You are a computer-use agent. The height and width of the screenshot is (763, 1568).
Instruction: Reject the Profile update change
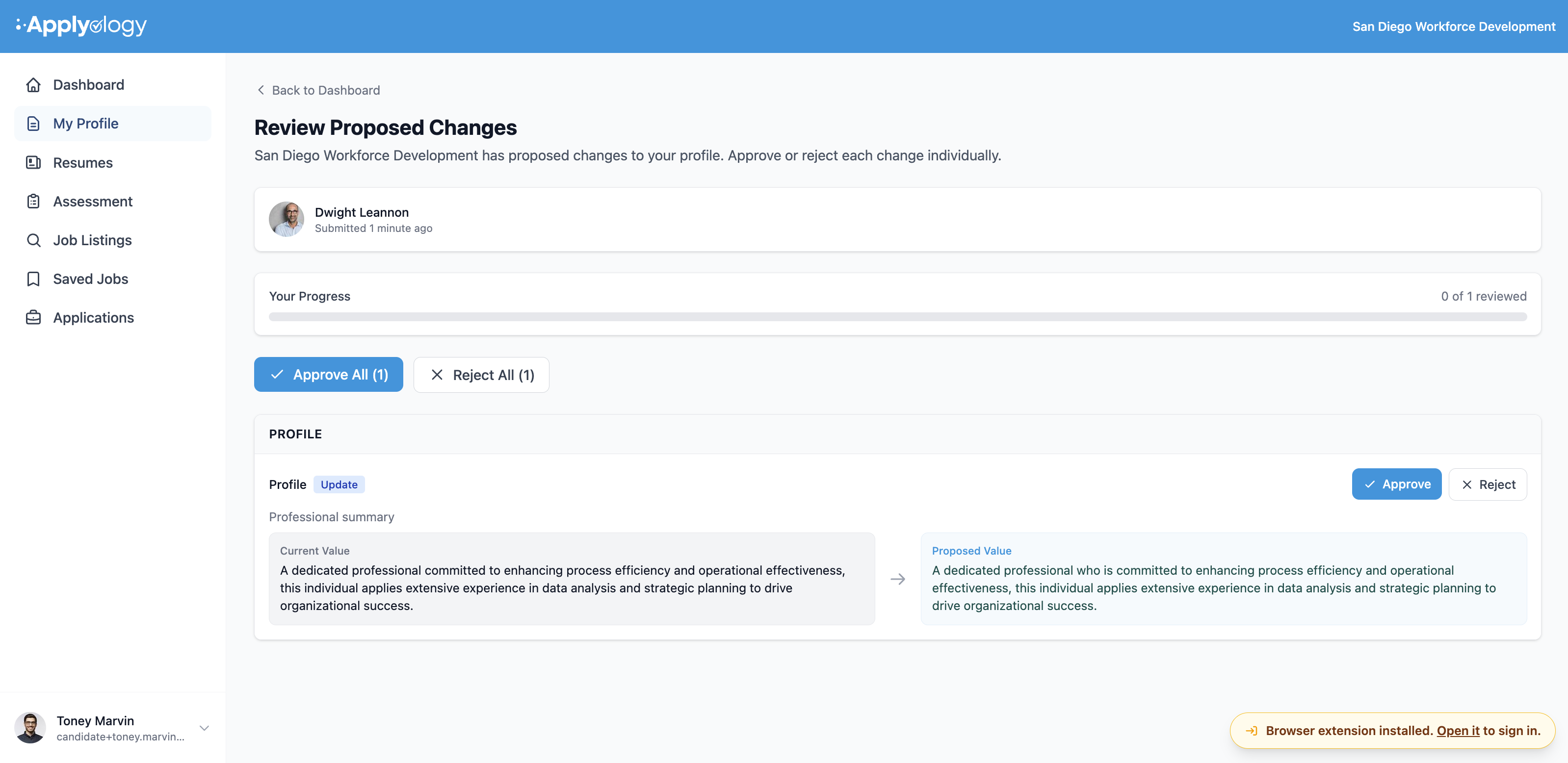[1488, 484]
